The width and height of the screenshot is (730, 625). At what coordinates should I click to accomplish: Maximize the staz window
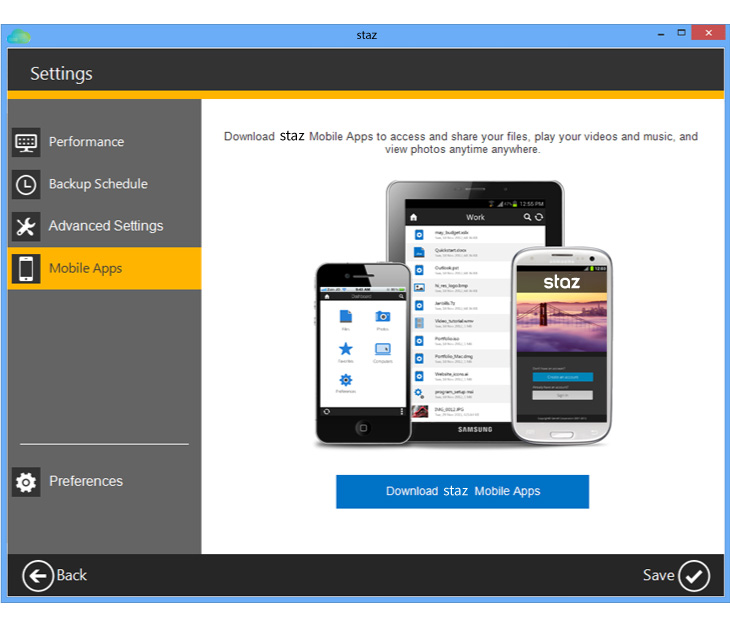click(x=681, y=33)
